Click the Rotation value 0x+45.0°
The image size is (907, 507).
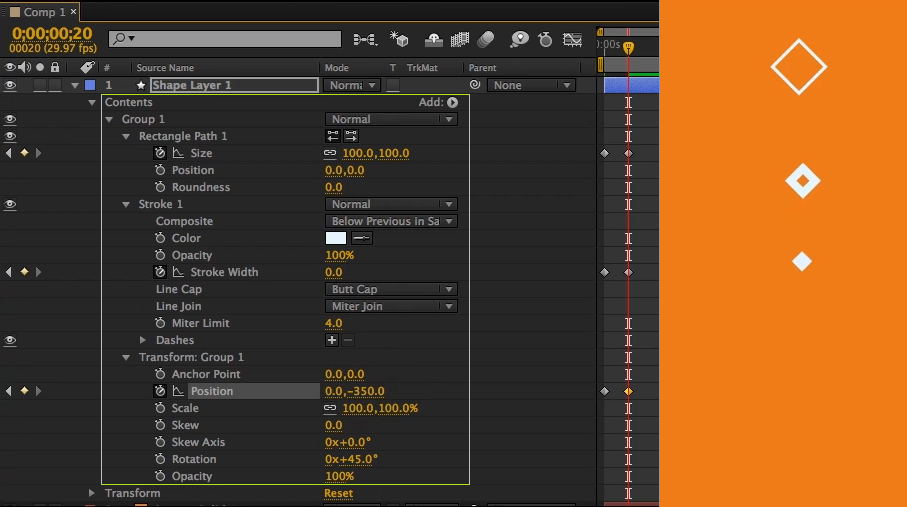[351, 459]
